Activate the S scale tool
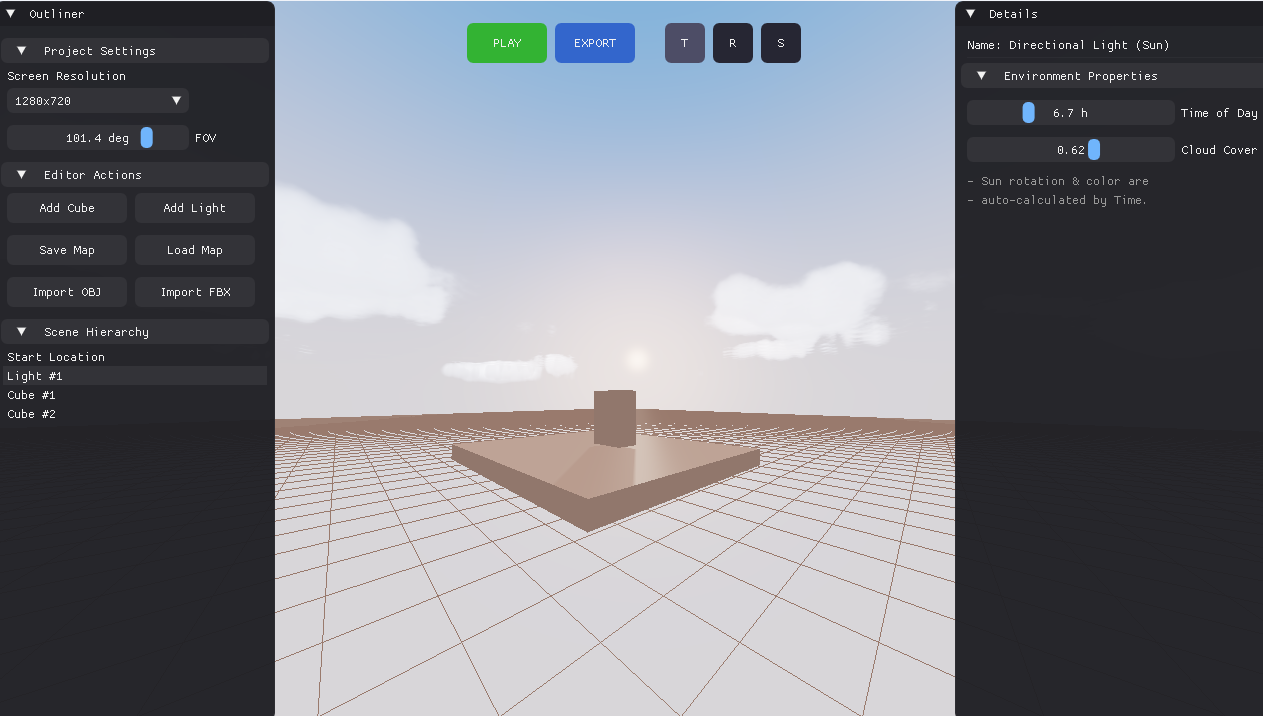Image resolution: width=1263 pixels, height=716 pixels. pyautogui.click(x=780, y=43)
